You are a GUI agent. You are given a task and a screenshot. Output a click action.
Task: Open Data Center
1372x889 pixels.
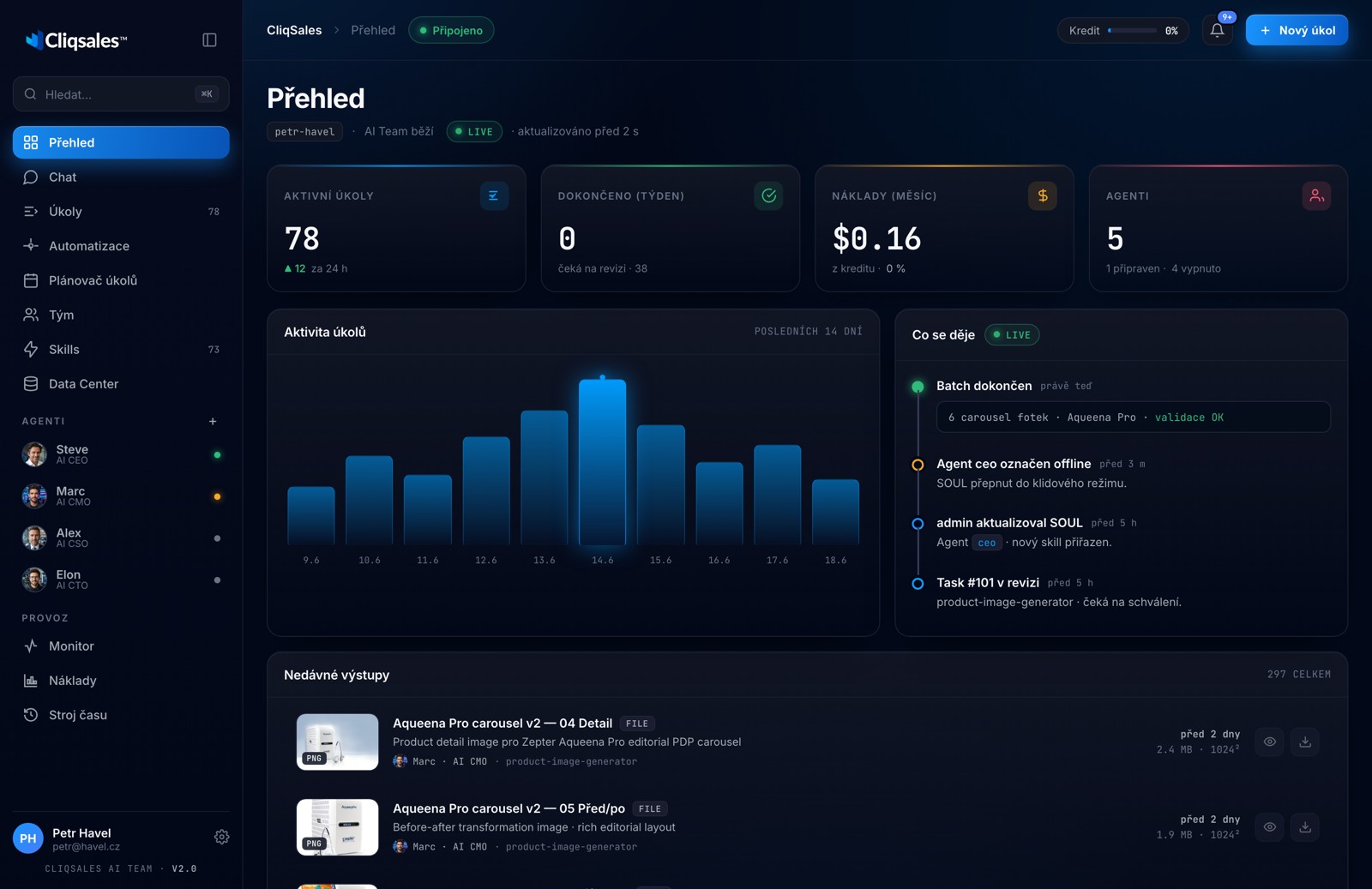click(x=121, y=384)
